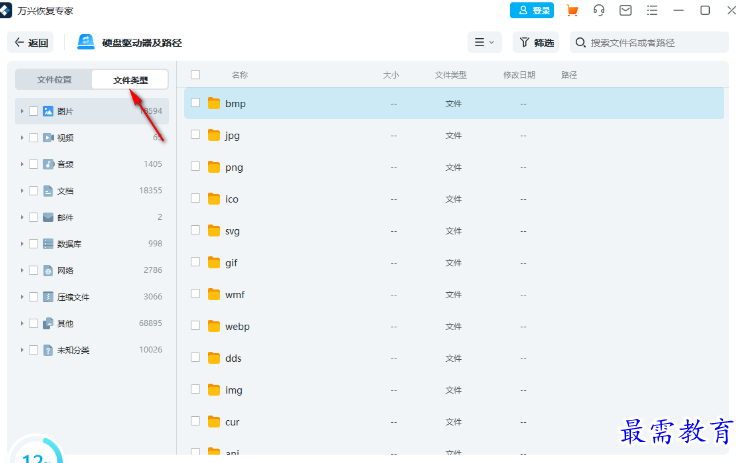This screenshot has width=742, height=463.
Task: Click the compressed files category icon
Action: point(48,297)
